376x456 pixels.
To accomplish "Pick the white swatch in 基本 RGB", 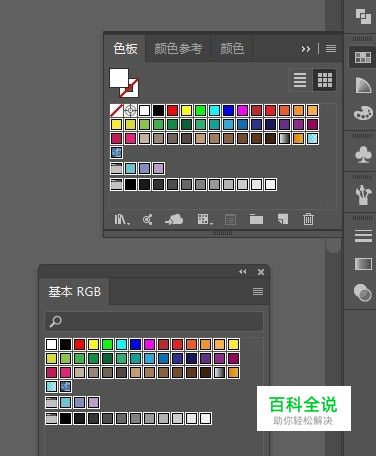I will click(x=51, y=344).
